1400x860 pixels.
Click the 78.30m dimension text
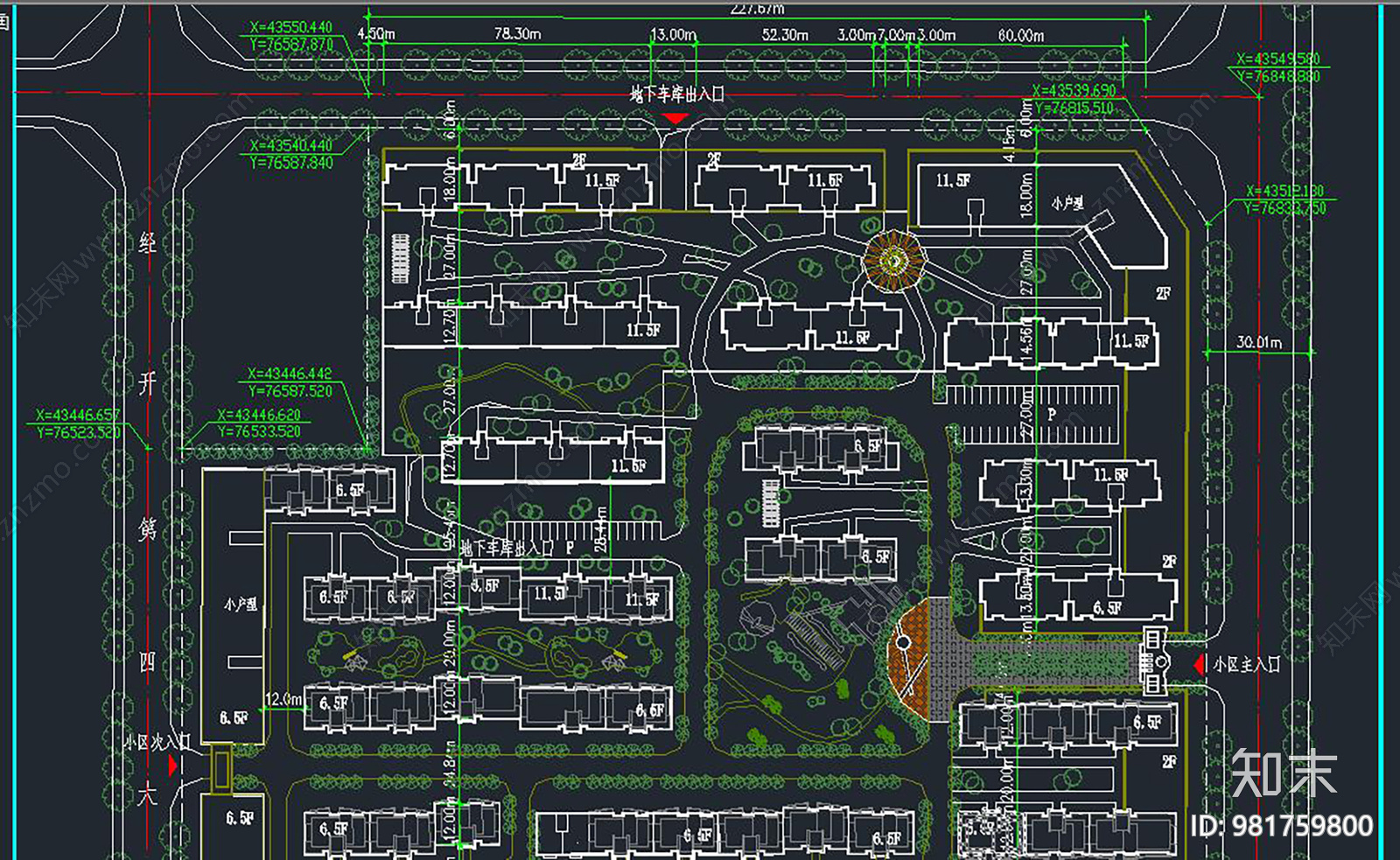click(x=517, y=33)
